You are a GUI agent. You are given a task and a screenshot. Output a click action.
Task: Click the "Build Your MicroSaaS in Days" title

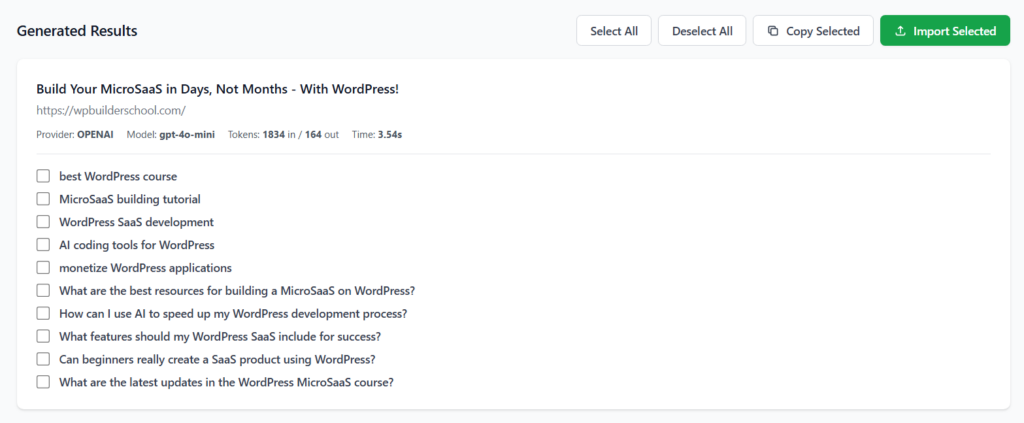(x=217, y=89)
